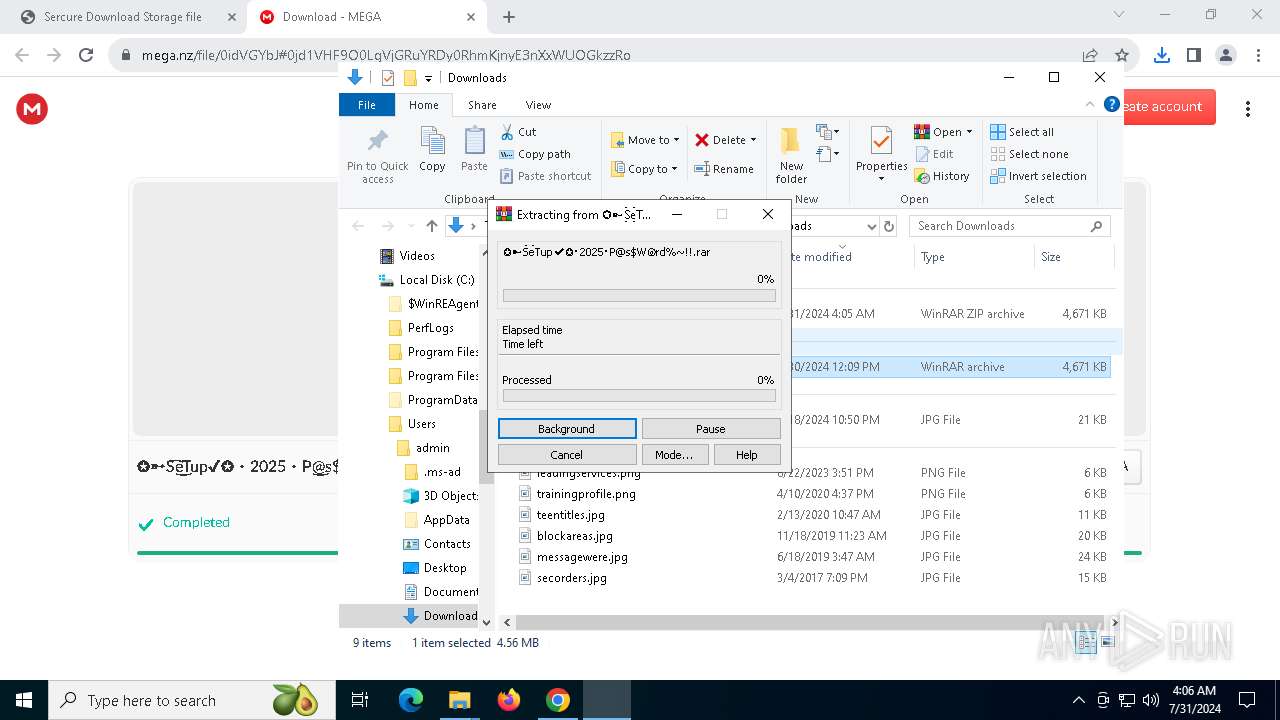Open File Explorer from the taskbar
This screenshot has height=720, width=1280.
click(x=459, y=700)
